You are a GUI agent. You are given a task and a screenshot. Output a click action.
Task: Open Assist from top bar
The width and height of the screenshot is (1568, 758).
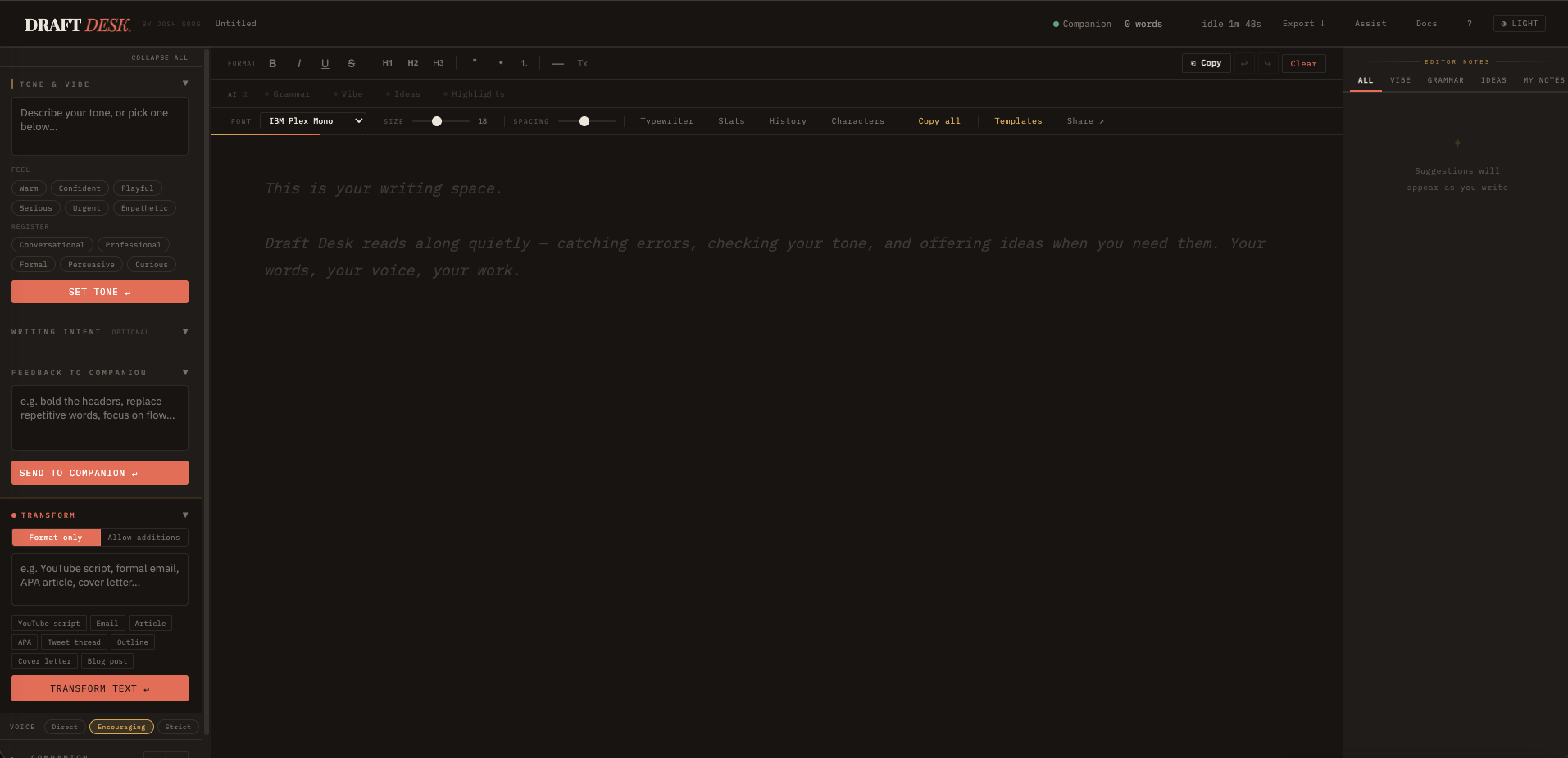pyautogui.click(x=1370, y=24)
